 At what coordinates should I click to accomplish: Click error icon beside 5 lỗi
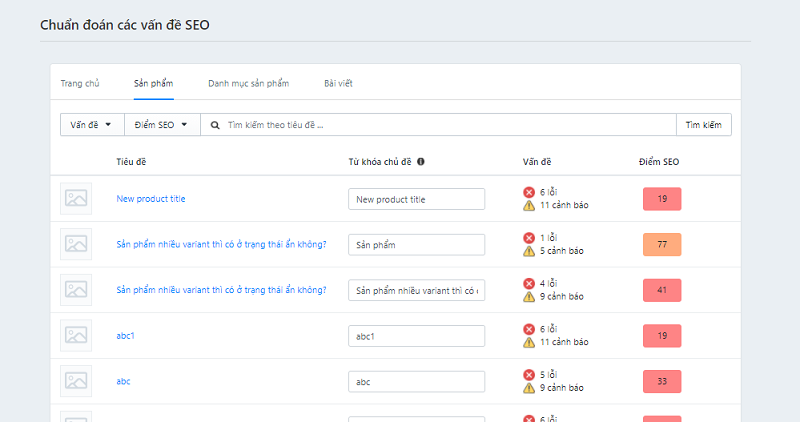(x=529, y=375)
